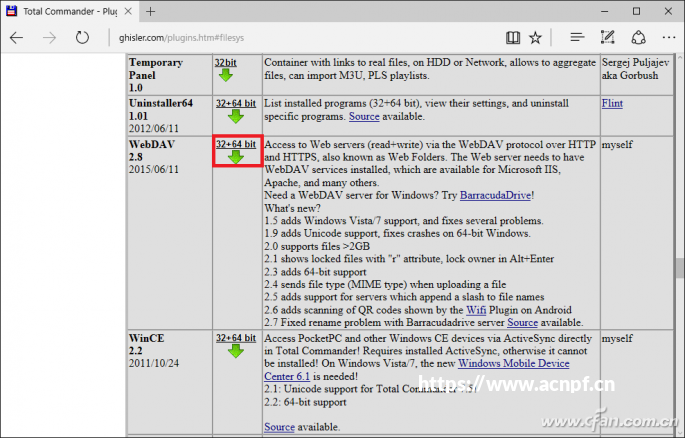The height and width of the screenshot is (438, 685).
Task: Click the forward navigation arrow
Action: (49, 38)
